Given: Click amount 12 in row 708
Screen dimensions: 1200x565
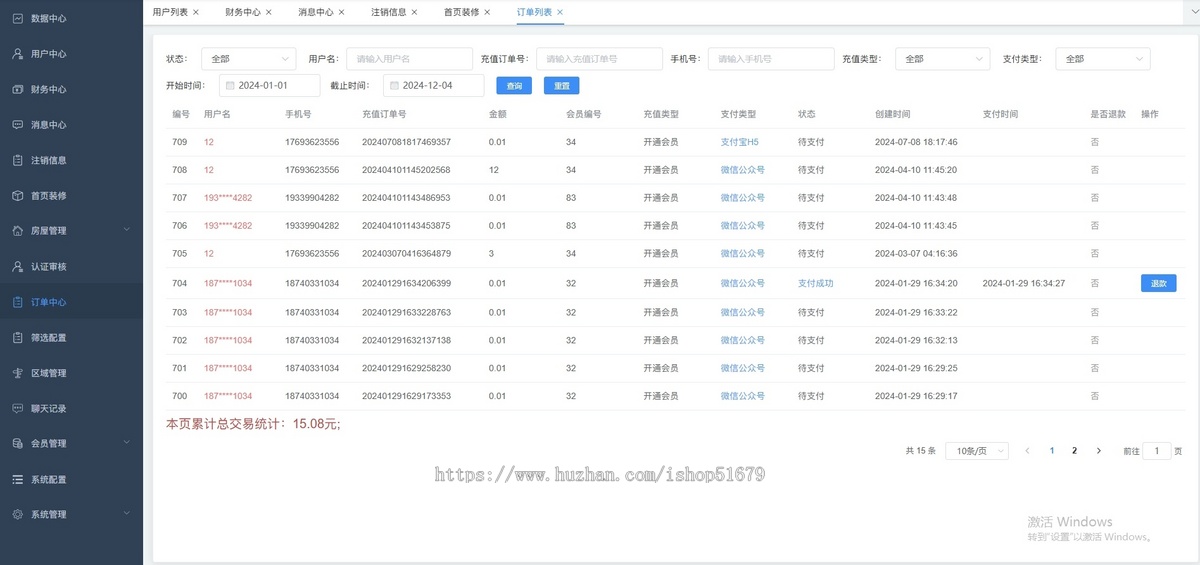Looking at the screenshot, I should [494, 170].
